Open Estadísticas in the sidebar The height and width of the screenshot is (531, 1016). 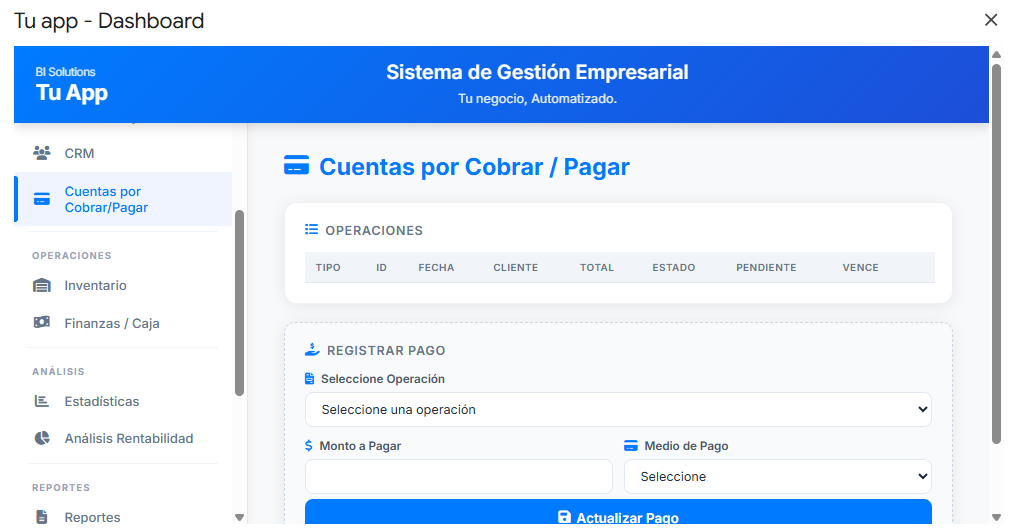click(123, 401)
